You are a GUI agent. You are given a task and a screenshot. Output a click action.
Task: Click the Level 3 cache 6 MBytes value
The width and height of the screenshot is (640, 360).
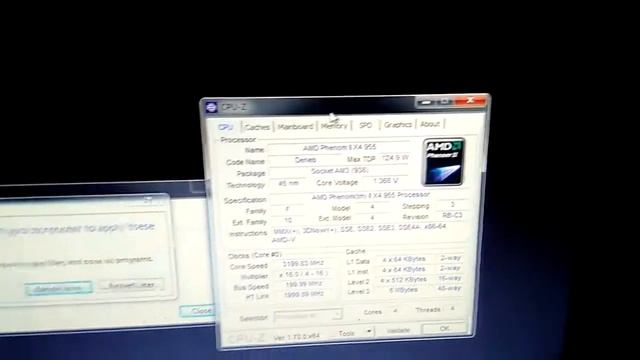pos(404,290)
